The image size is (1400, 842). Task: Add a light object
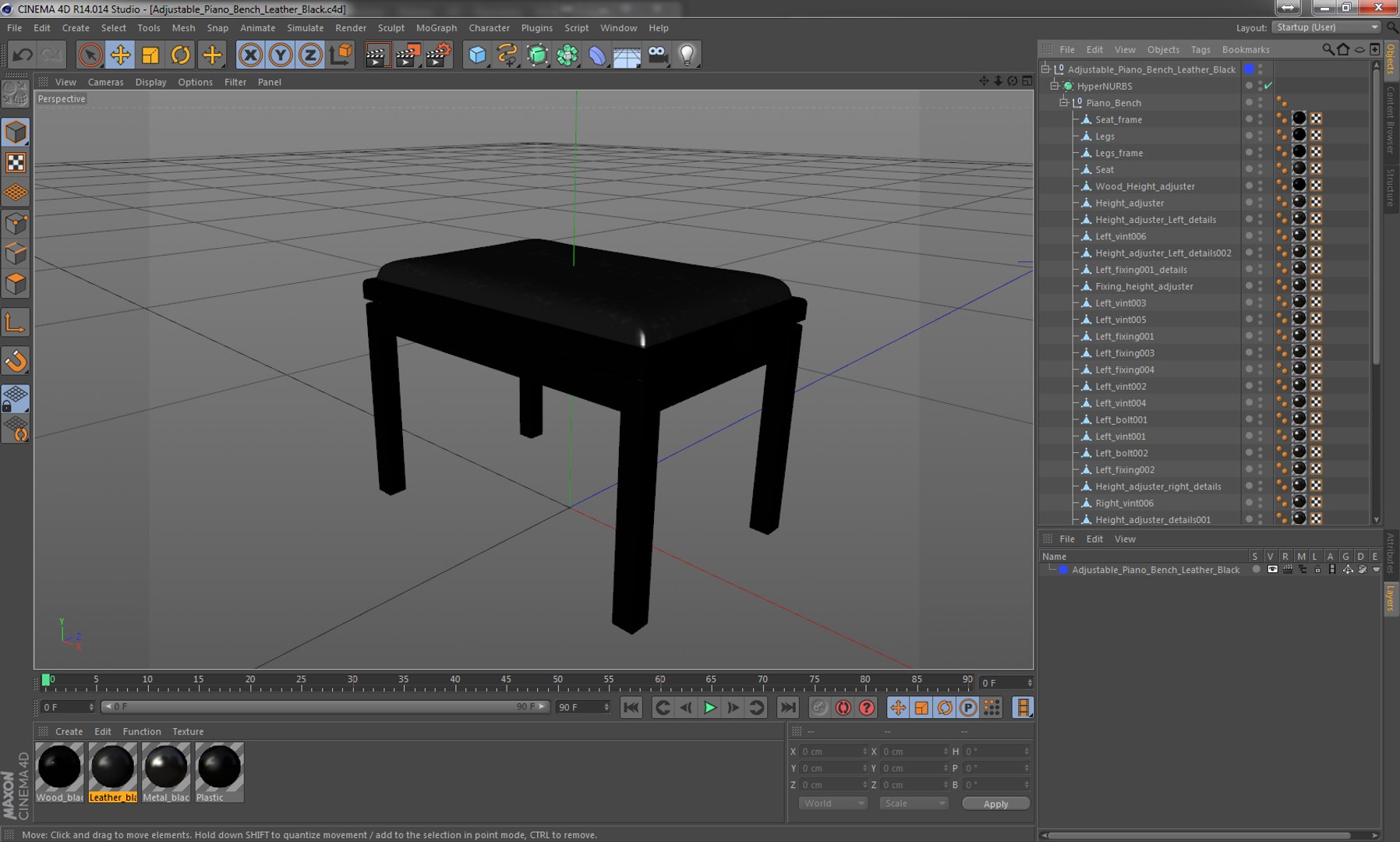(x=688, y=55)
